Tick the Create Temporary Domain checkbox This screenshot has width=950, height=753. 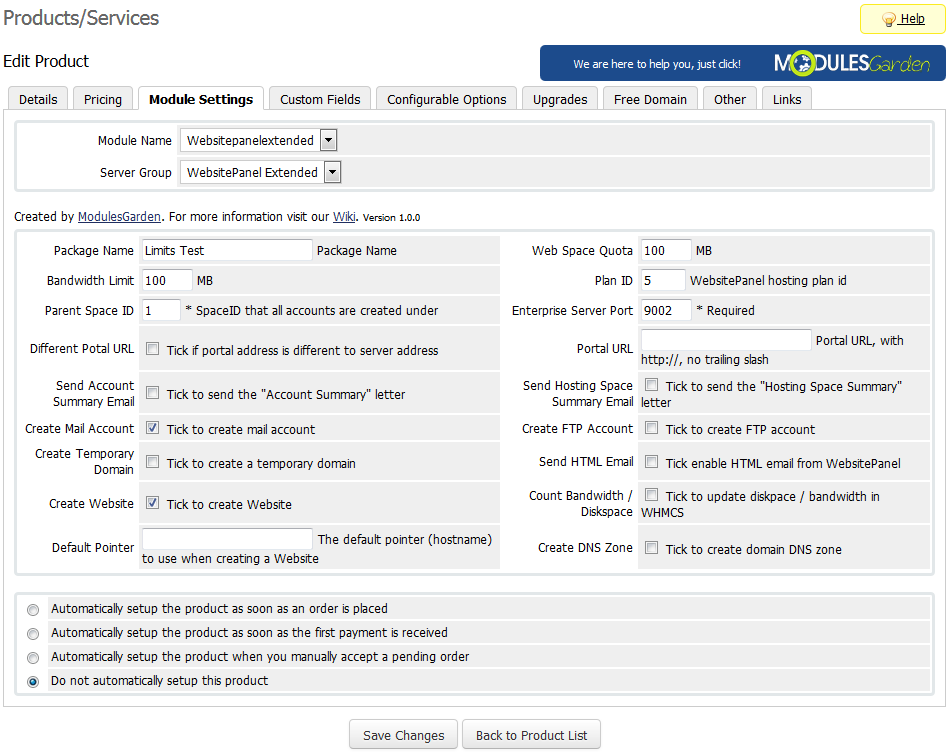pyautogui.click(x=153, y=462)
